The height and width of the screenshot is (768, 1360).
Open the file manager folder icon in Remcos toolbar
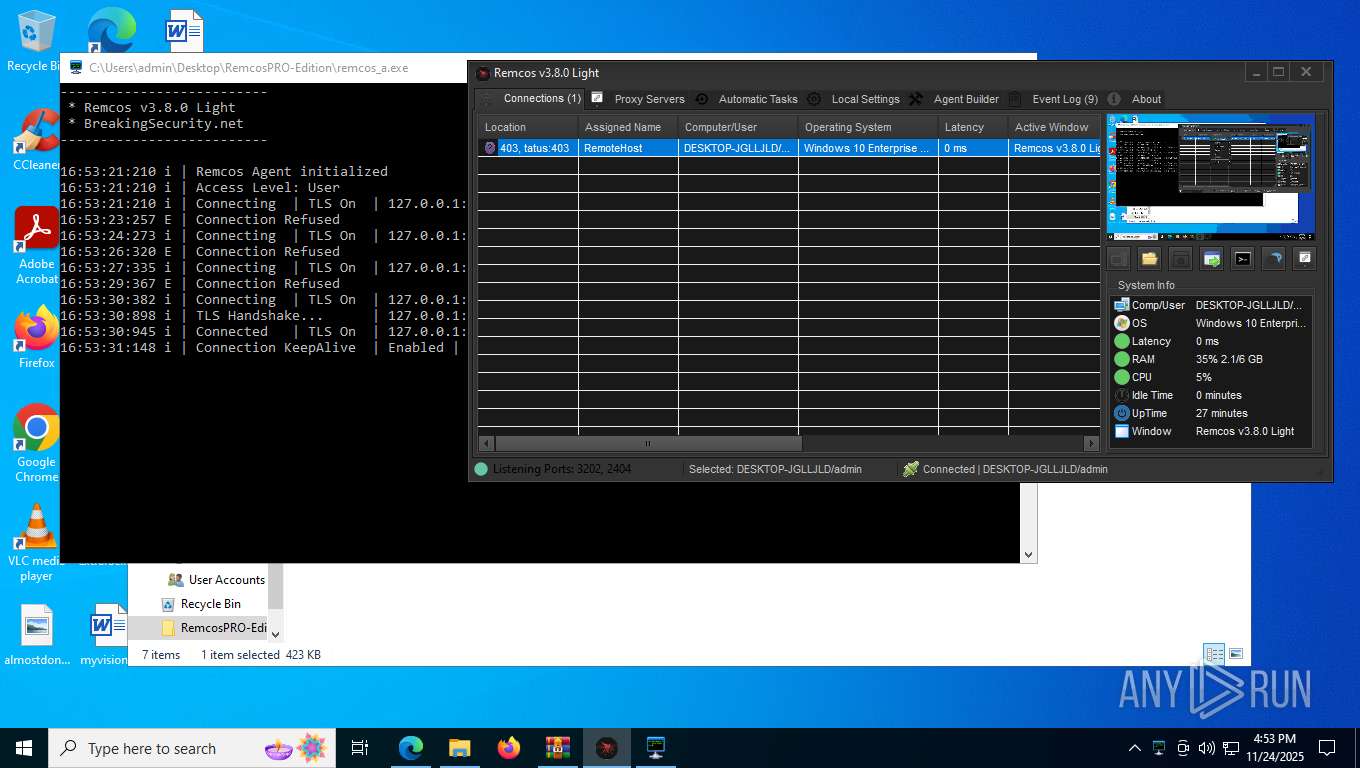(x=1149, y=259)
